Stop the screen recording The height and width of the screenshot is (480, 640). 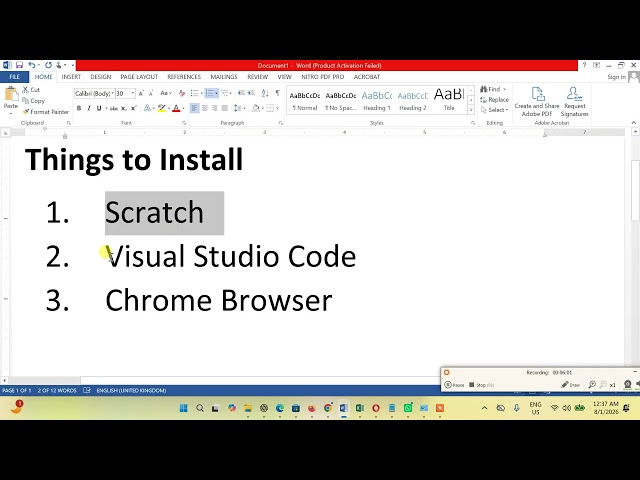[481, 384]
